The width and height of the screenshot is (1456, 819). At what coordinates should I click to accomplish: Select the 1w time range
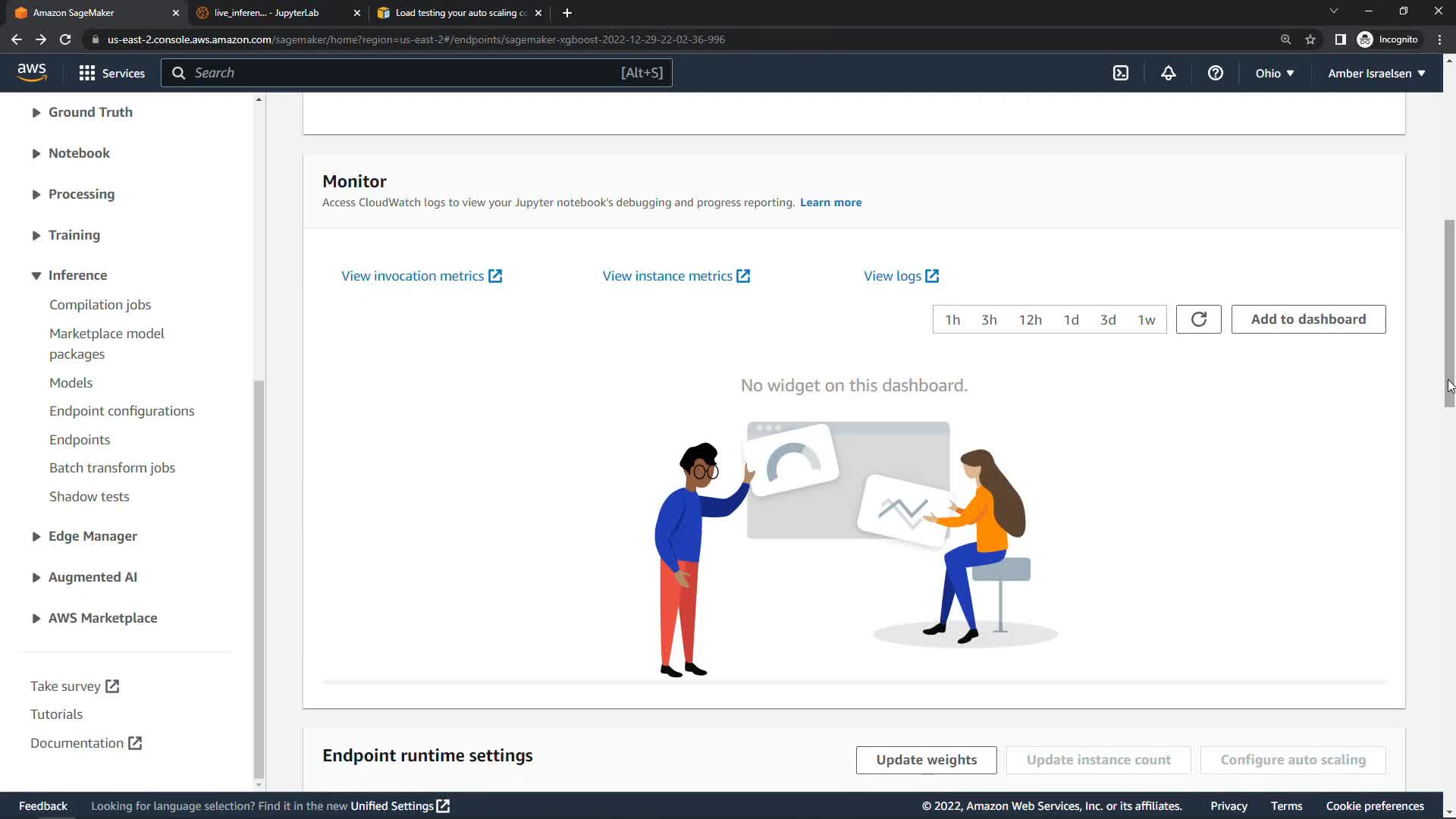1146,320
